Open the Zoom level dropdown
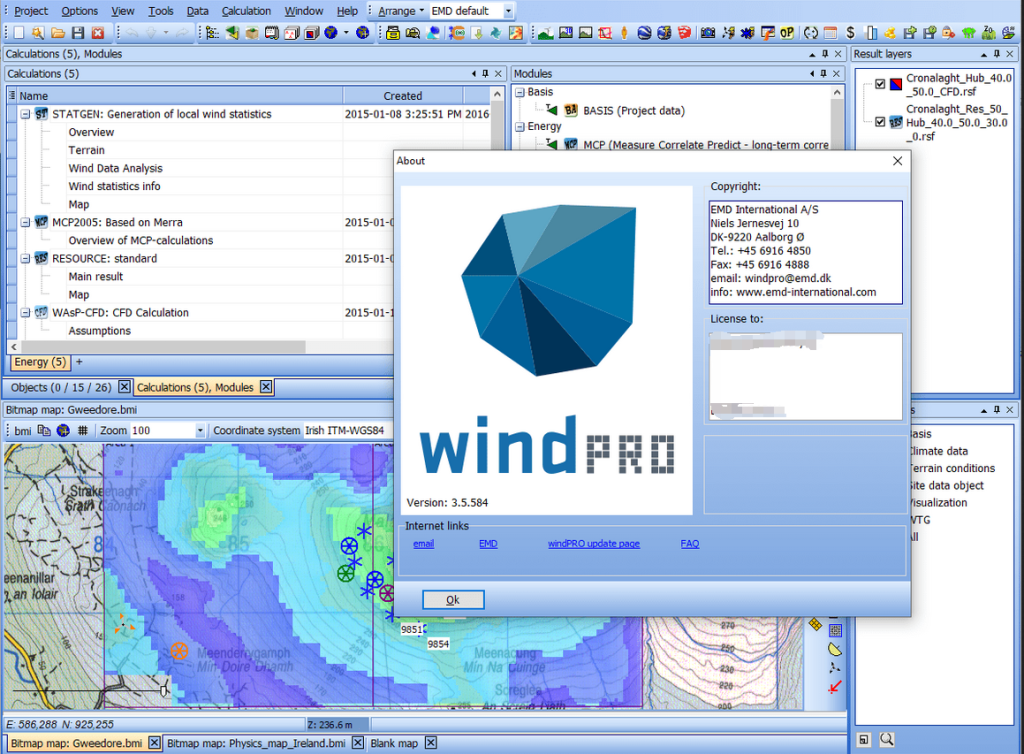Viewport: 1024px width, 754px height. (x=200, y=429)
